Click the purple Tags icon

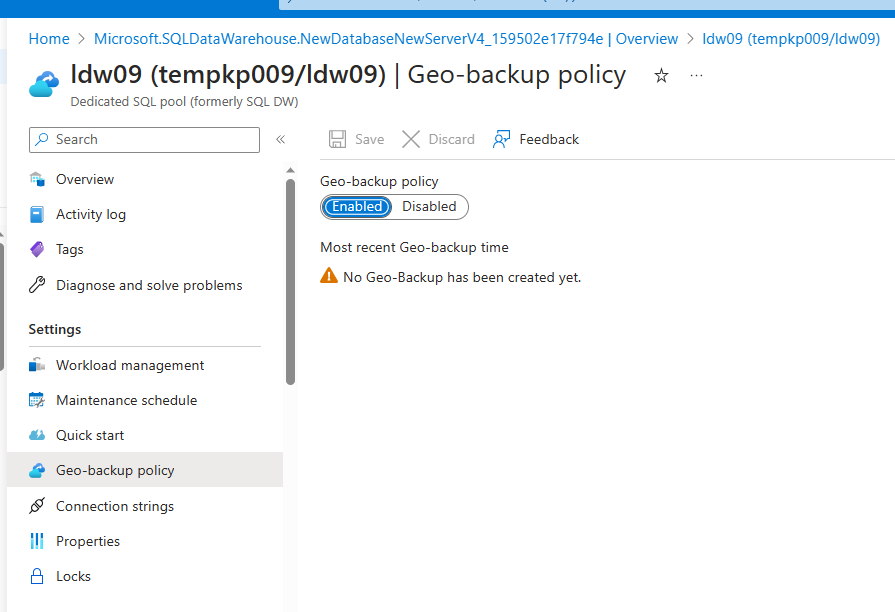coord(37,249)
